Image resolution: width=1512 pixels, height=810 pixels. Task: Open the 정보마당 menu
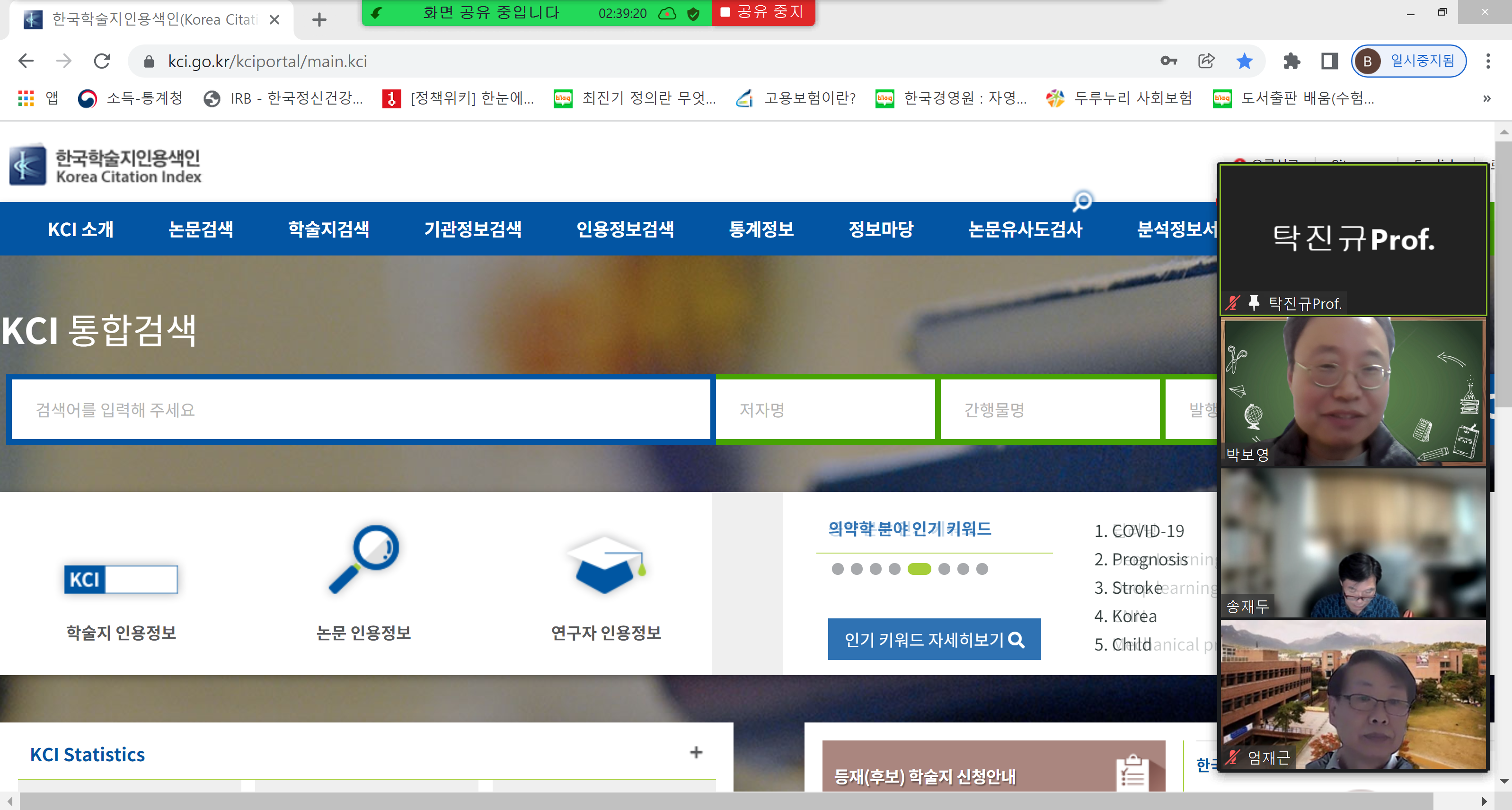881,229
